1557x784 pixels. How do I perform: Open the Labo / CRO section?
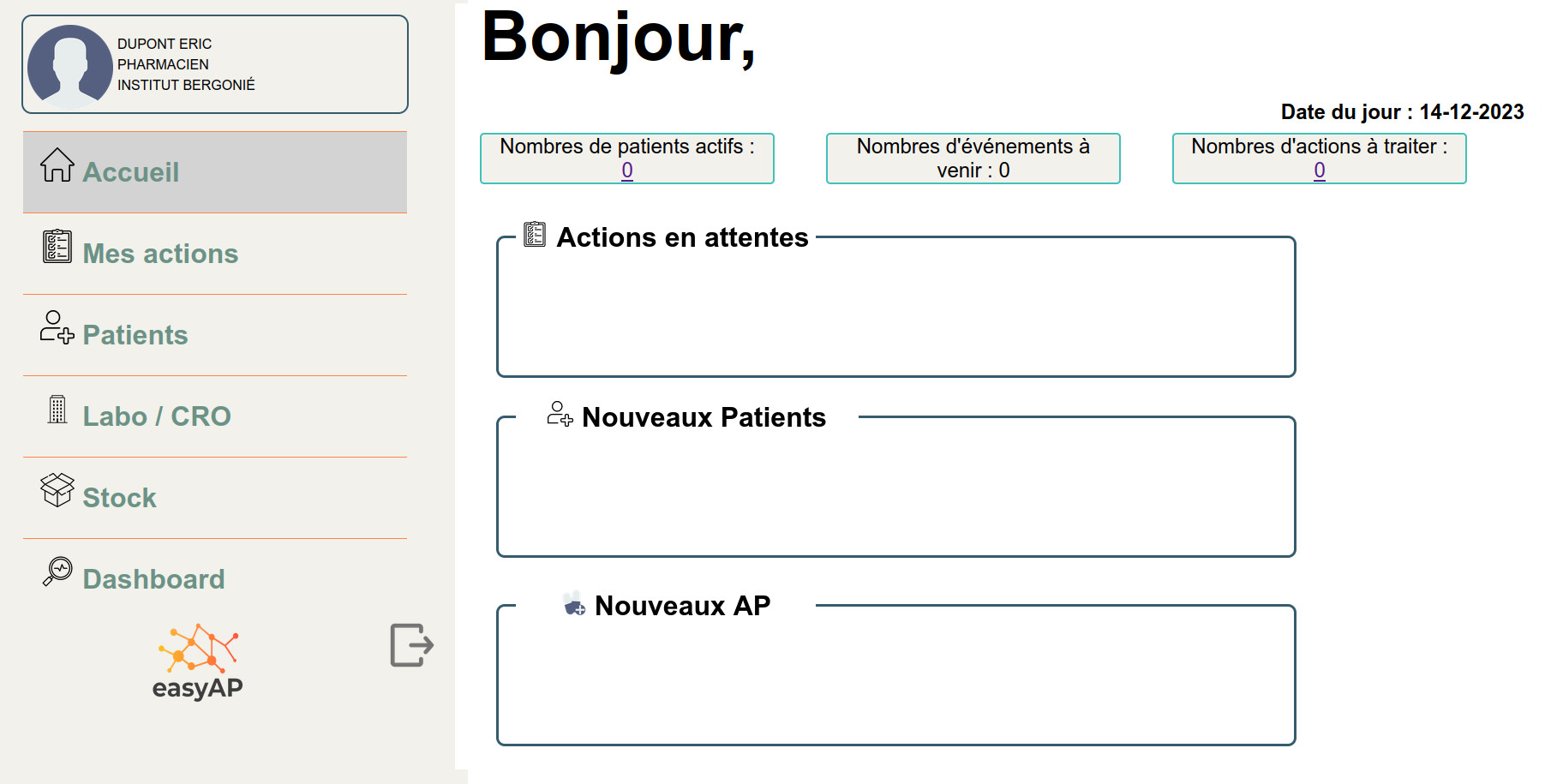click(x=215, y=416)
